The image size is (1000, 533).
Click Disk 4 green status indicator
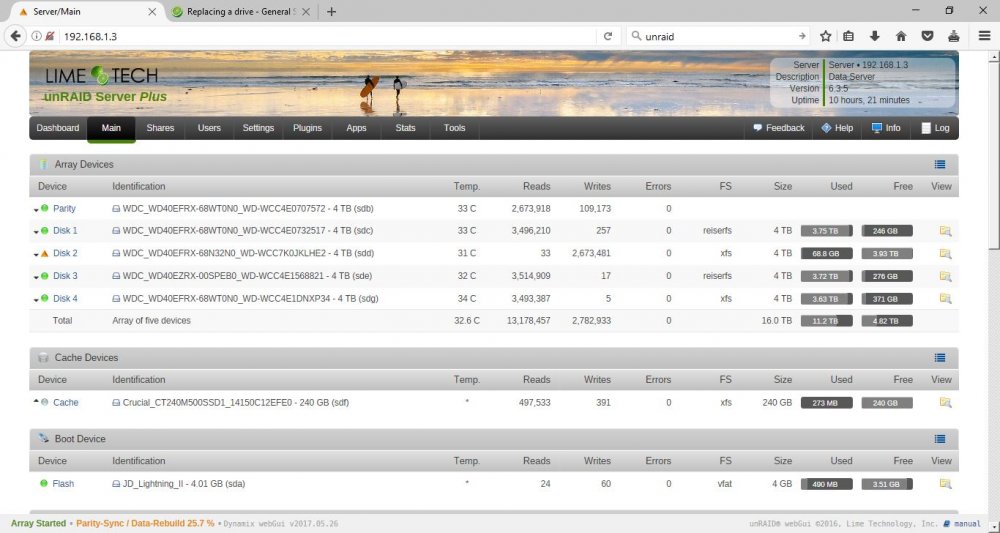45,298
